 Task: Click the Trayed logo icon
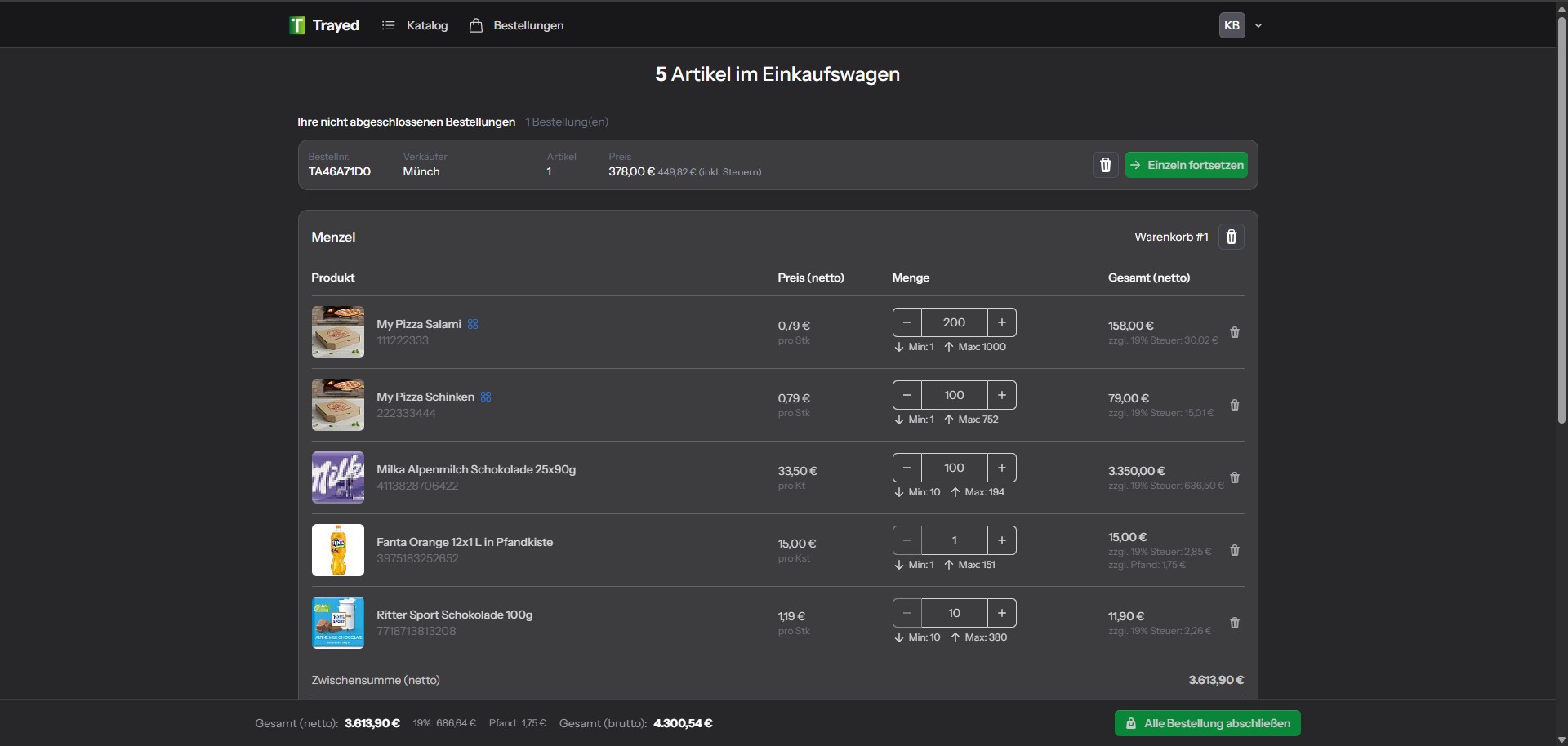(x=297, y=25)
